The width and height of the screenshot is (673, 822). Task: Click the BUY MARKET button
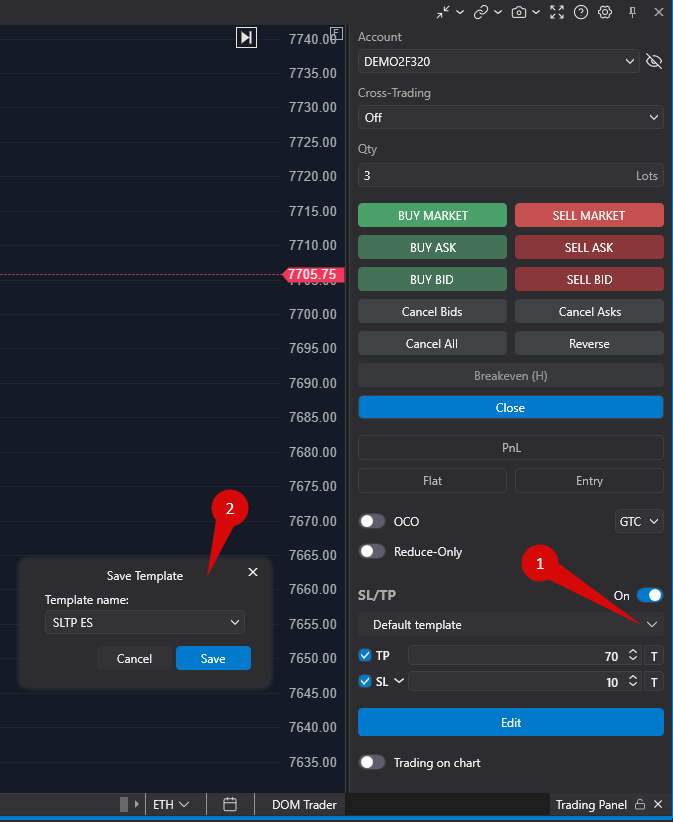[432, 215]
